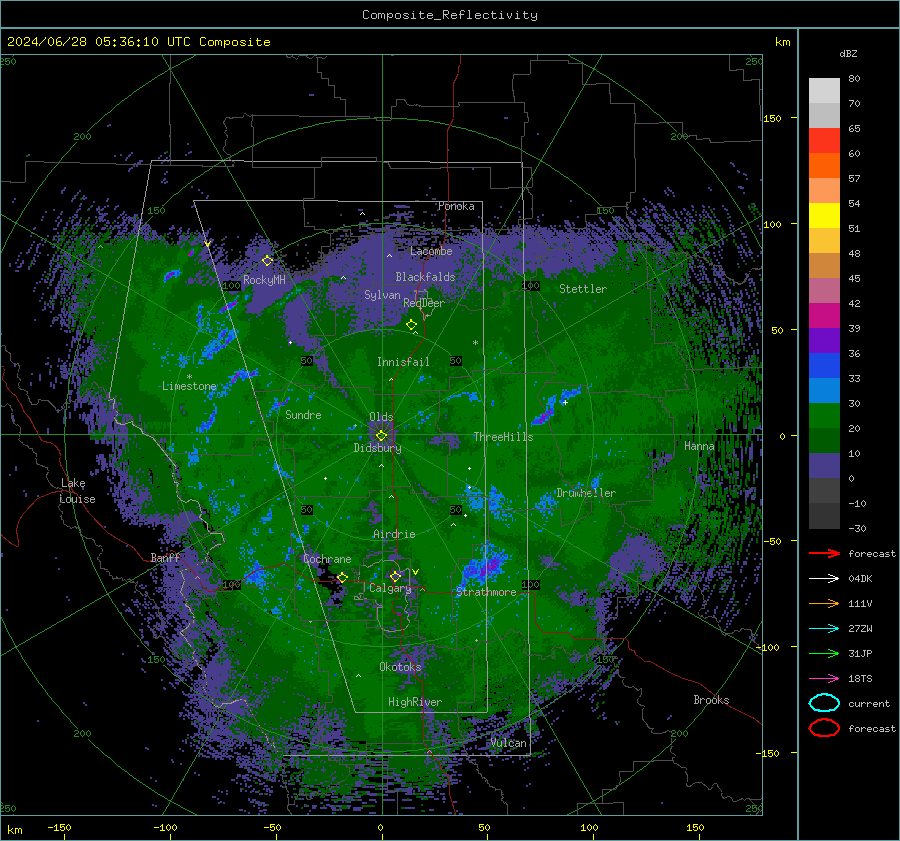Click the Cochrane map label
Image resolution: width=900 pixels, height=841 pixels.
pos(327,559)
